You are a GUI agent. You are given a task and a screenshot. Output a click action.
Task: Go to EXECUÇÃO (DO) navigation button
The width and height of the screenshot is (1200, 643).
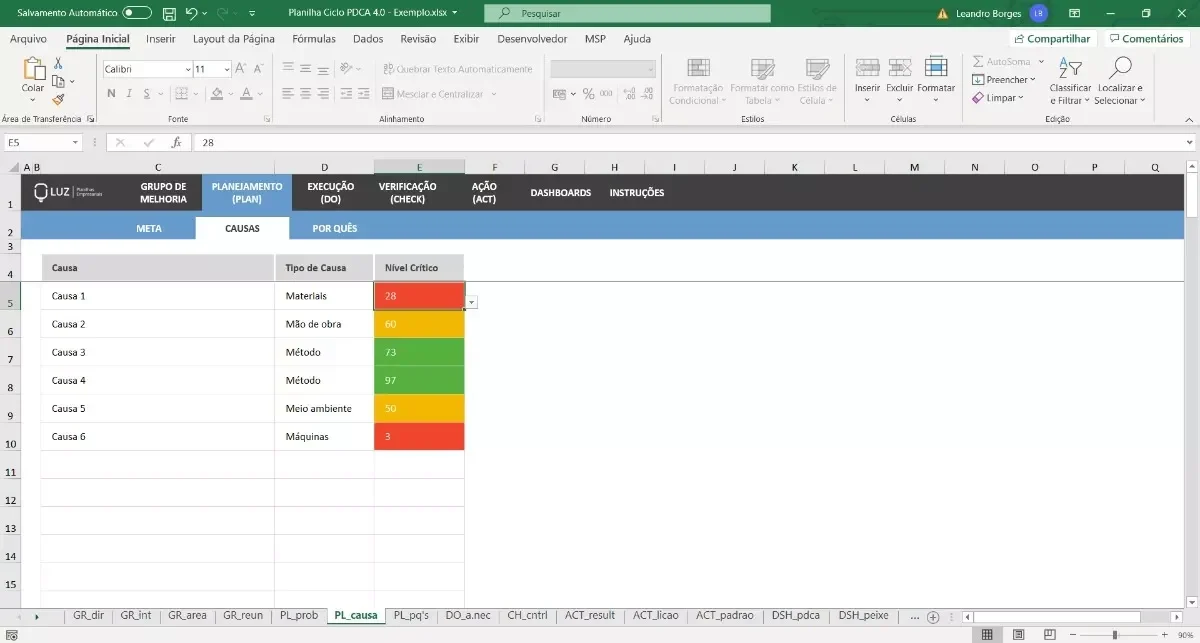click(x=331, y=193)
